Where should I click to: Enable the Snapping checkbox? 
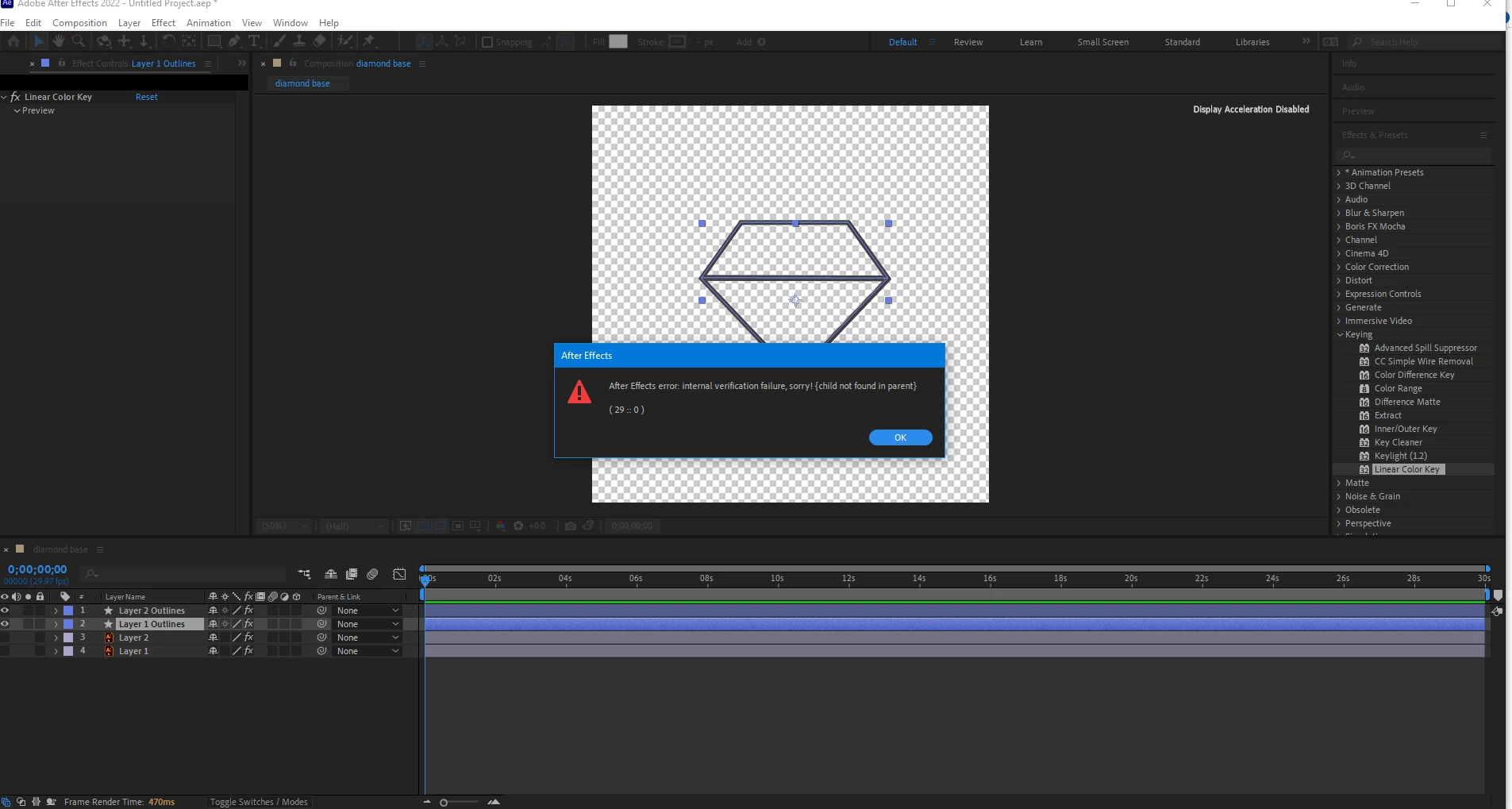pyautogui.click(x=487, y=42)
